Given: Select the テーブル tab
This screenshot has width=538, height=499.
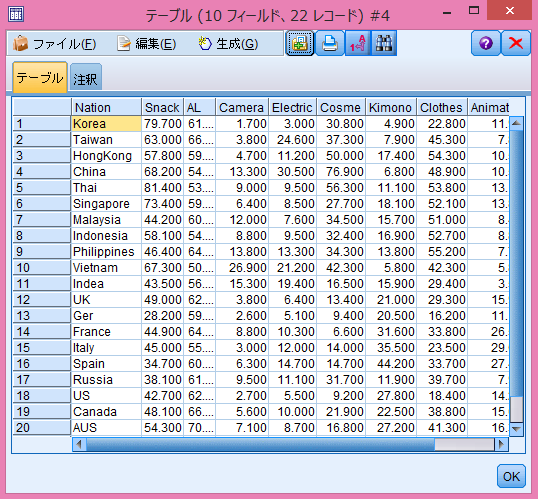Looking at the screenshot, I should (x=40, y=78).
